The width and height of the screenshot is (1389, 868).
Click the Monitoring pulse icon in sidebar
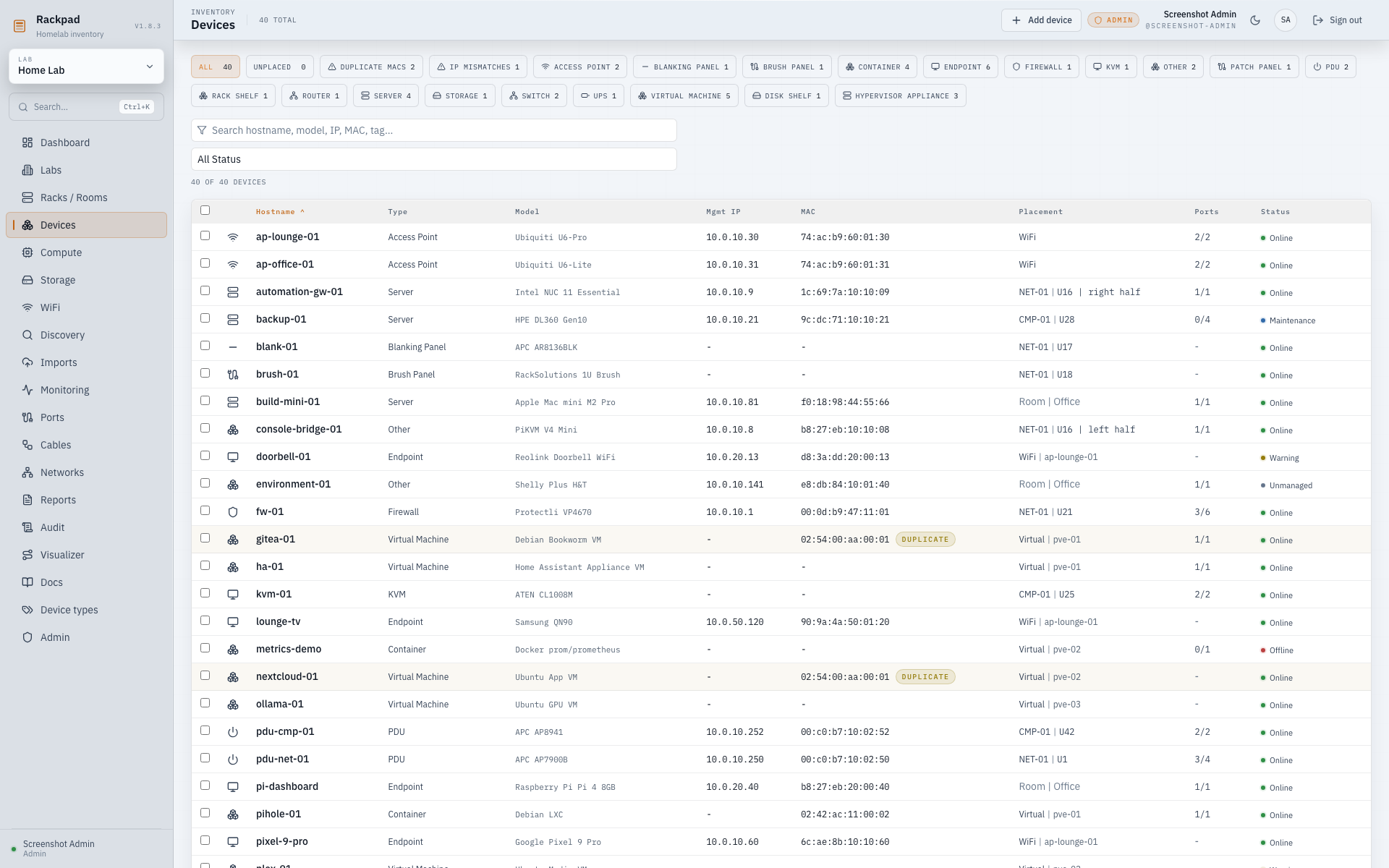(x=27, y=390)
